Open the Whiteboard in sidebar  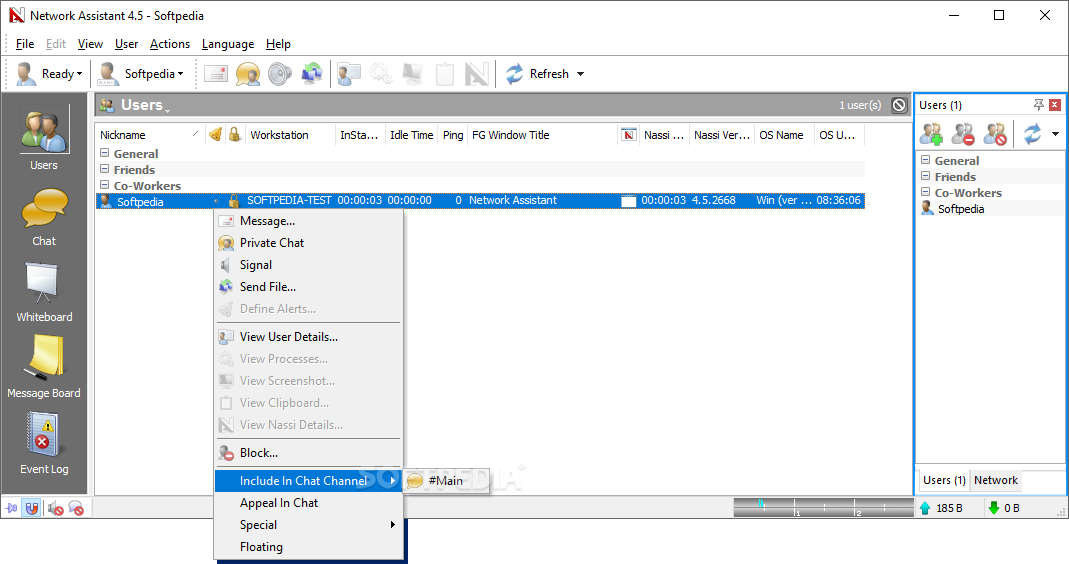coord(44,292)
